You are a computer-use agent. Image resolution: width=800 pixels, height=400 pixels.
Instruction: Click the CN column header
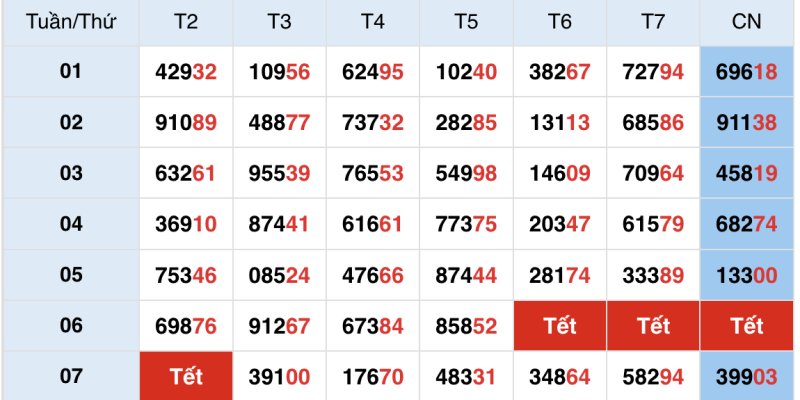click(x=747, y=22)
